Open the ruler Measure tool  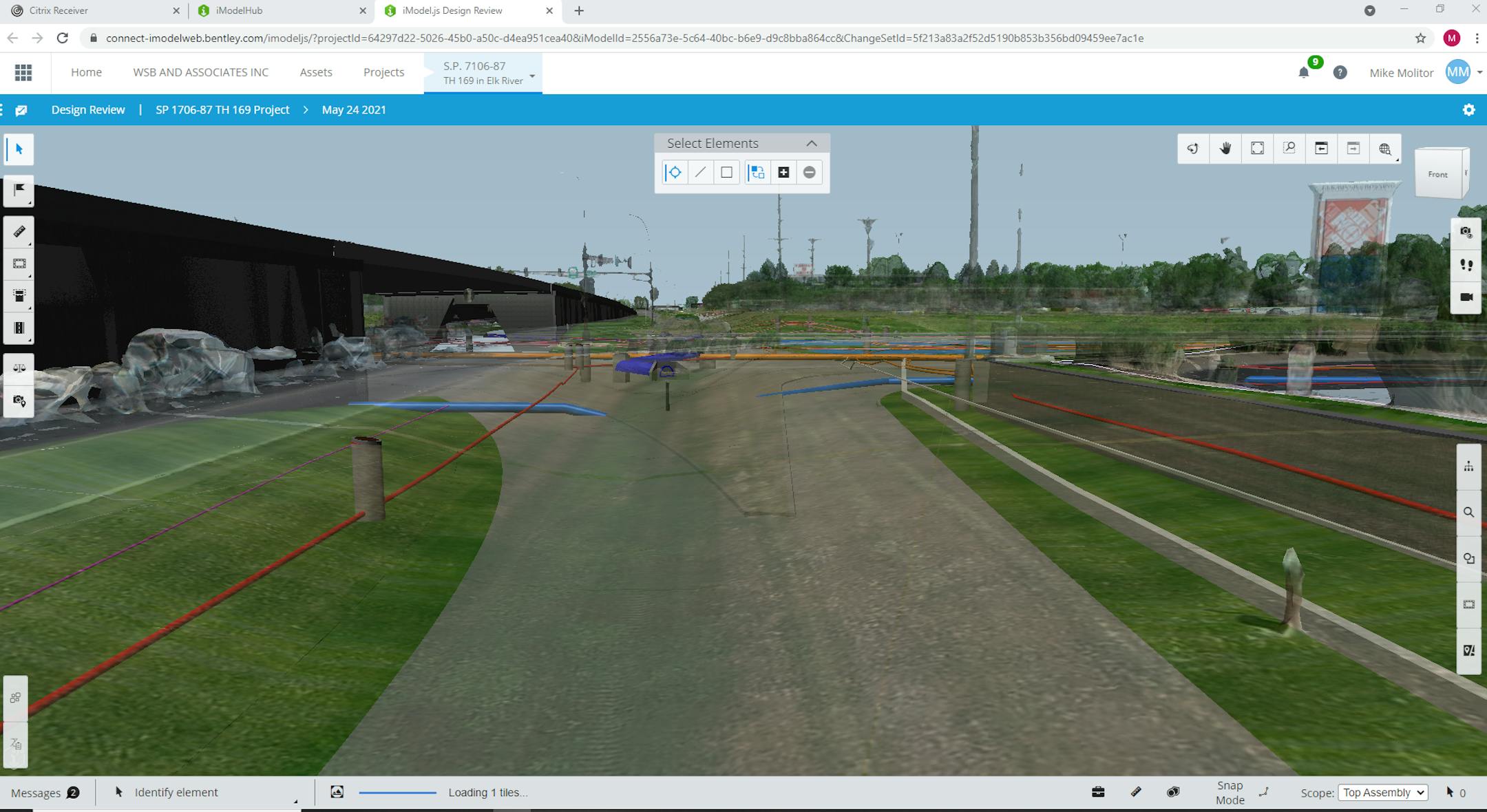pyautogui.click(x=19, y=232)
